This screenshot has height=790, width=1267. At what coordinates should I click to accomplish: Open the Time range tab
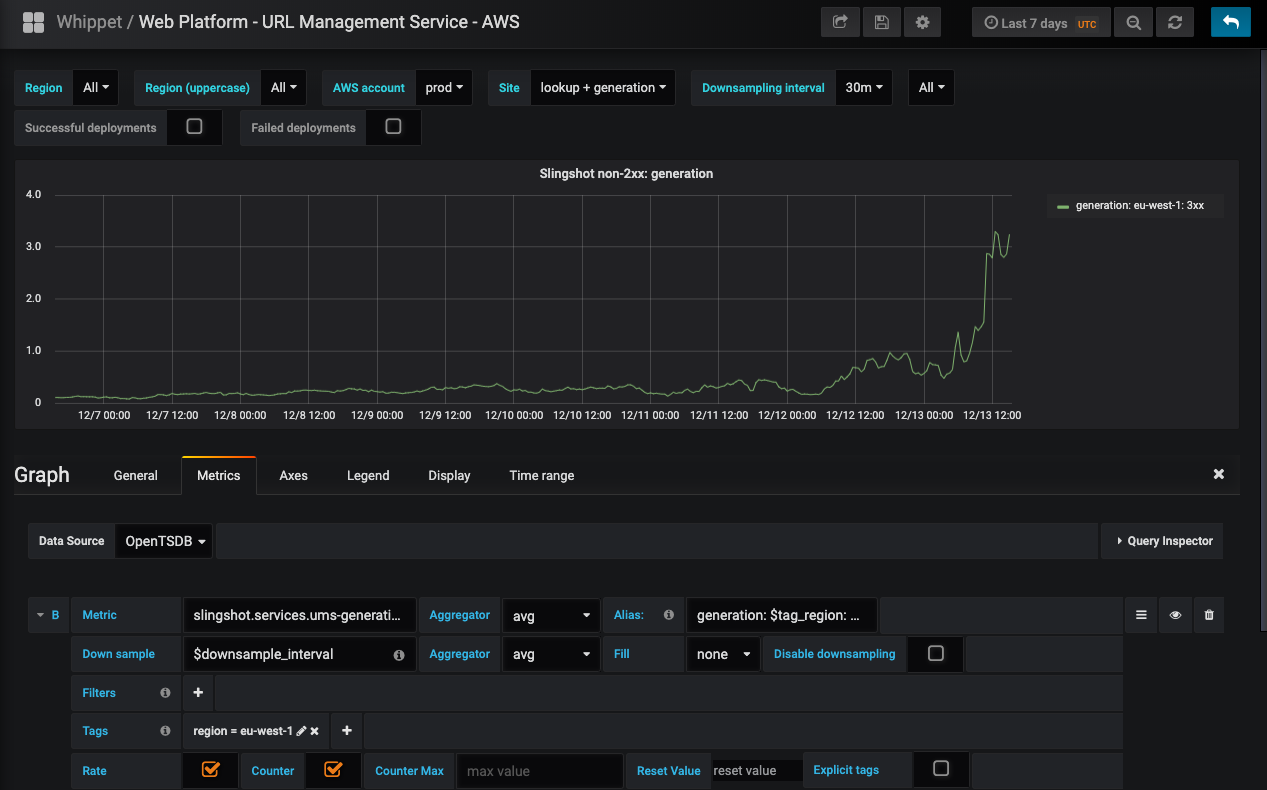click(542, 475)
